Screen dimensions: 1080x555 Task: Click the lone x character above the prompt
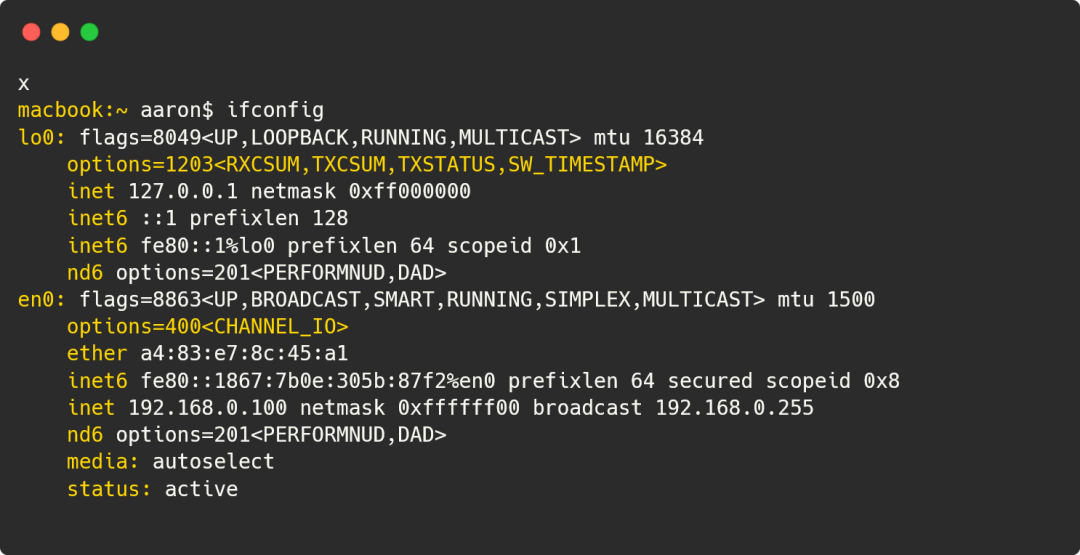pyautogui.click(x=24, y=83)
